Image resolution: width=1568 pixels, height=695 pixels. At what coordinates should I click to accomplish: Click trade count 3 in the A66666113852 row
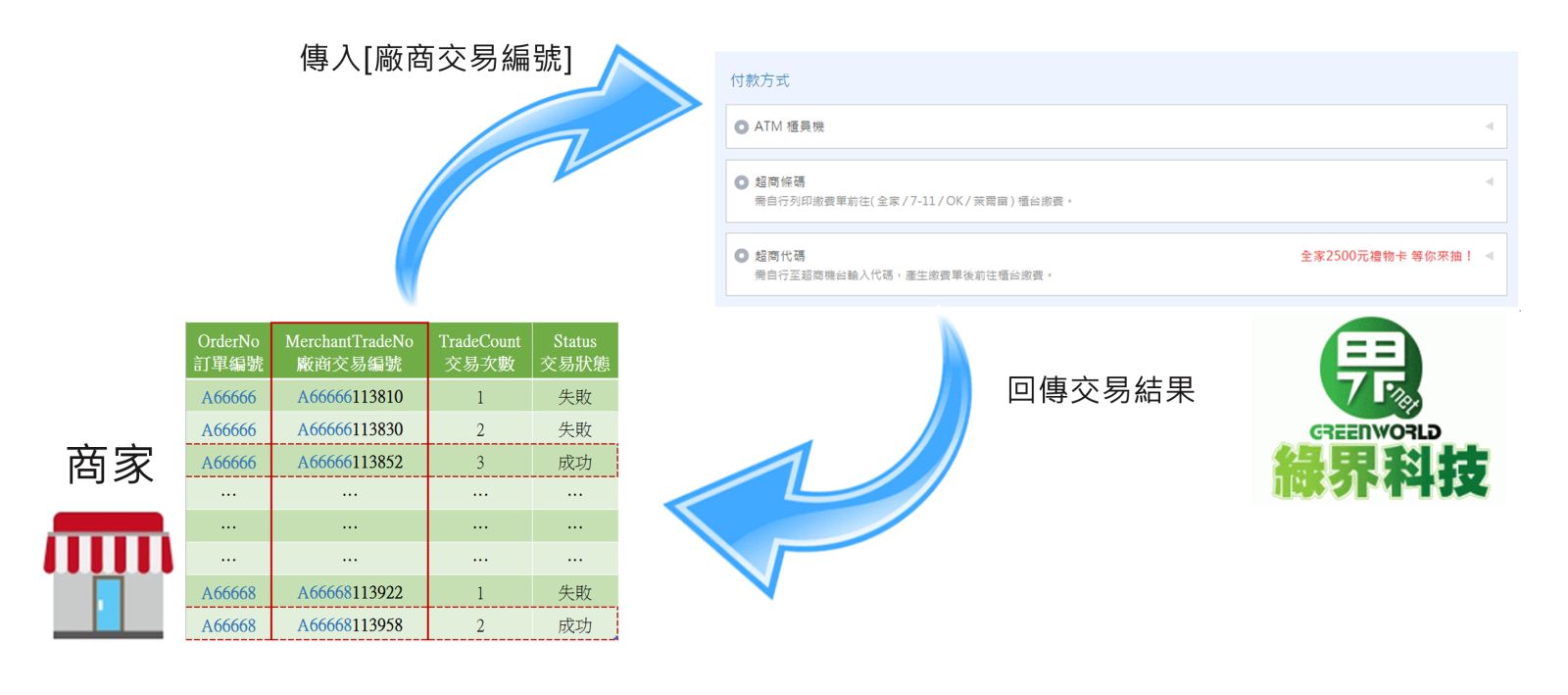[x=480, y=462]
